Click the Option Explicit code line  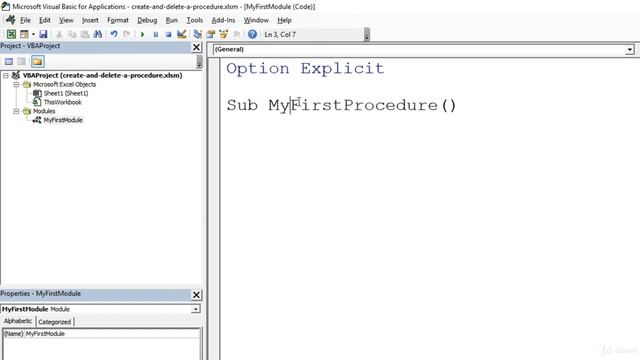click(305, 69)
